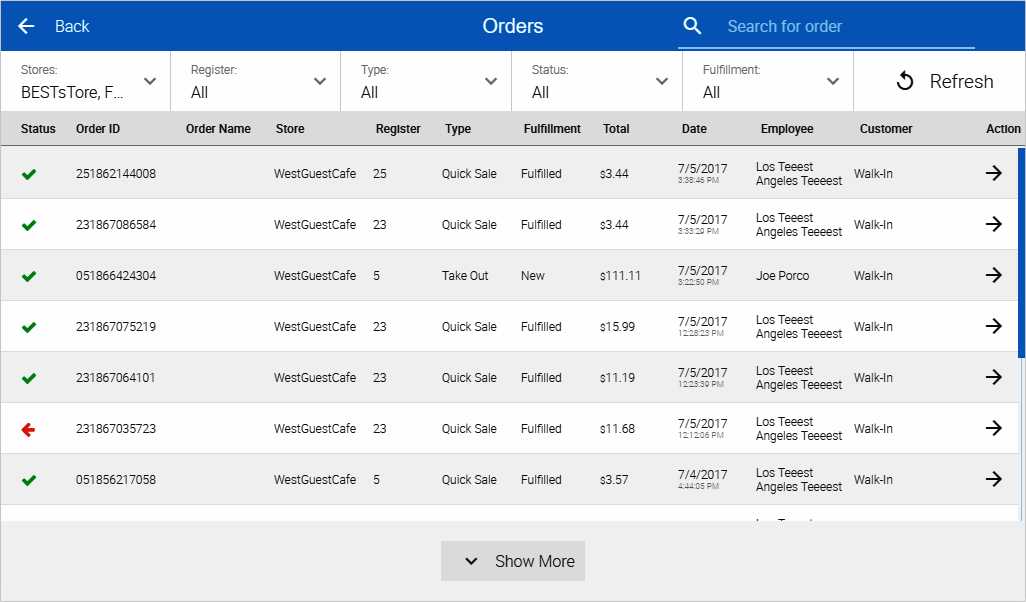The height and width of the screenshot is (602, 1026).
Task: Click the search magnifier icon
Action: coord(692,26)
